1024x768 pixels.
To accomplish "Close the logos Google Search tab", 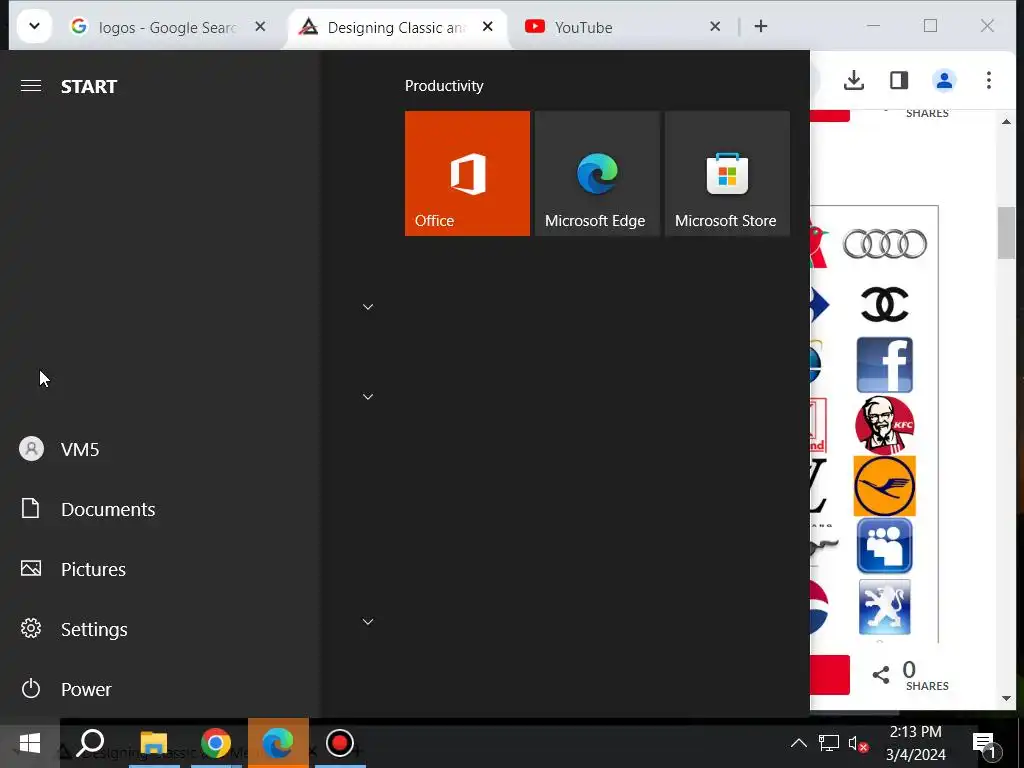I will tap(260, 27).
